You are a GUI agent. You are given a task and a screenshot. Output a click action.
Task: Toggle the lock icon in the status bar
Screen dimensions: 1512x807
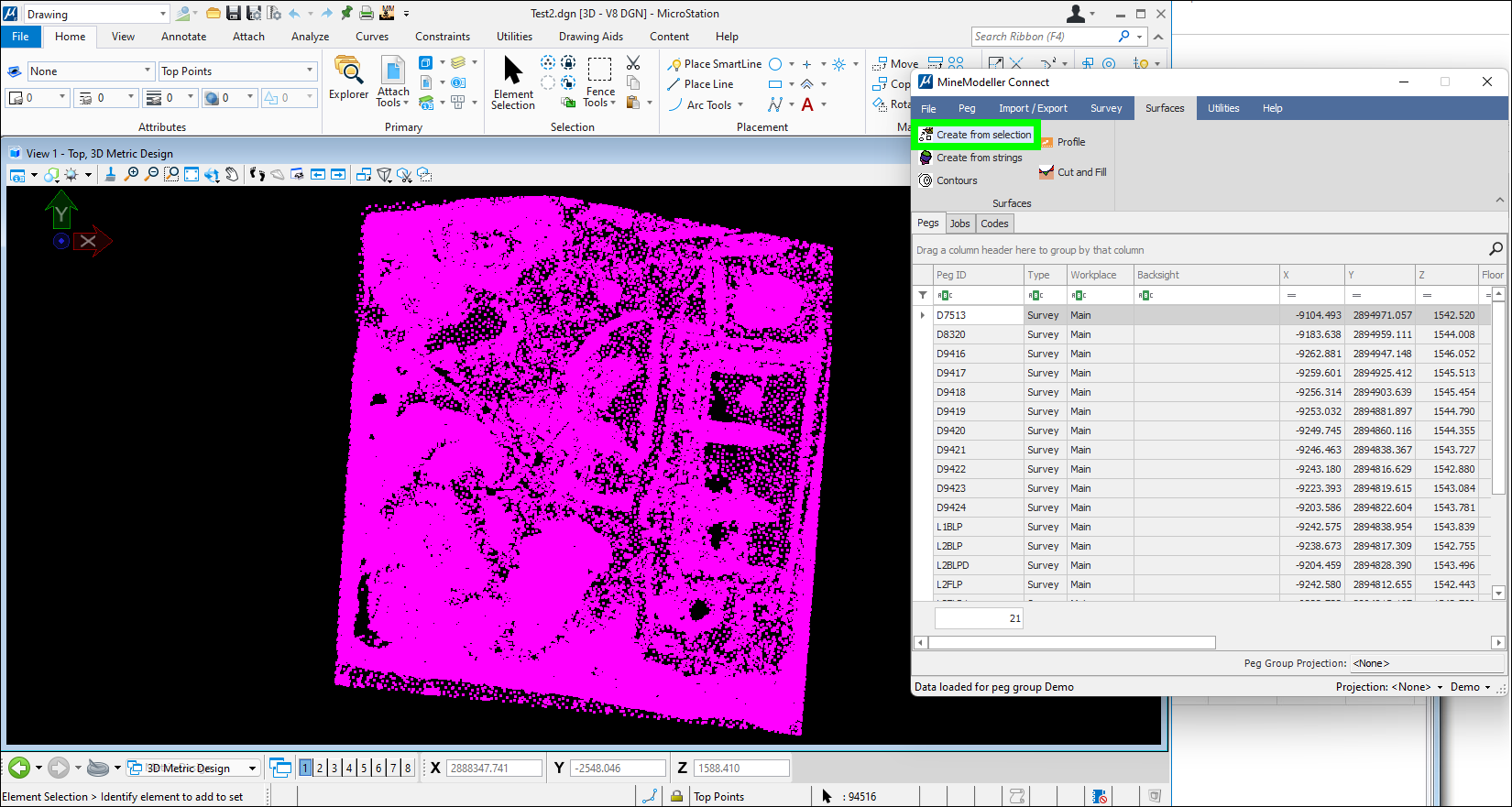[676, 796]
